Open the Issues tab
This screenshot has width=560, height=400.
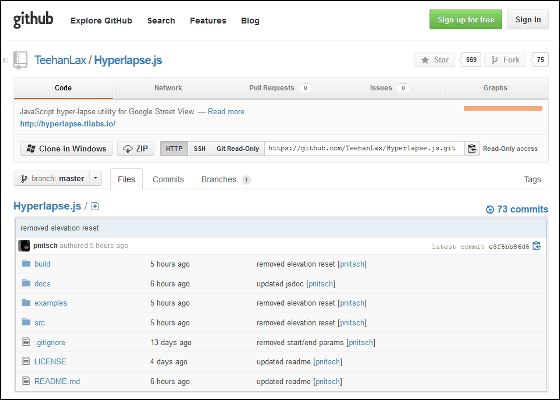click(389, 88)
